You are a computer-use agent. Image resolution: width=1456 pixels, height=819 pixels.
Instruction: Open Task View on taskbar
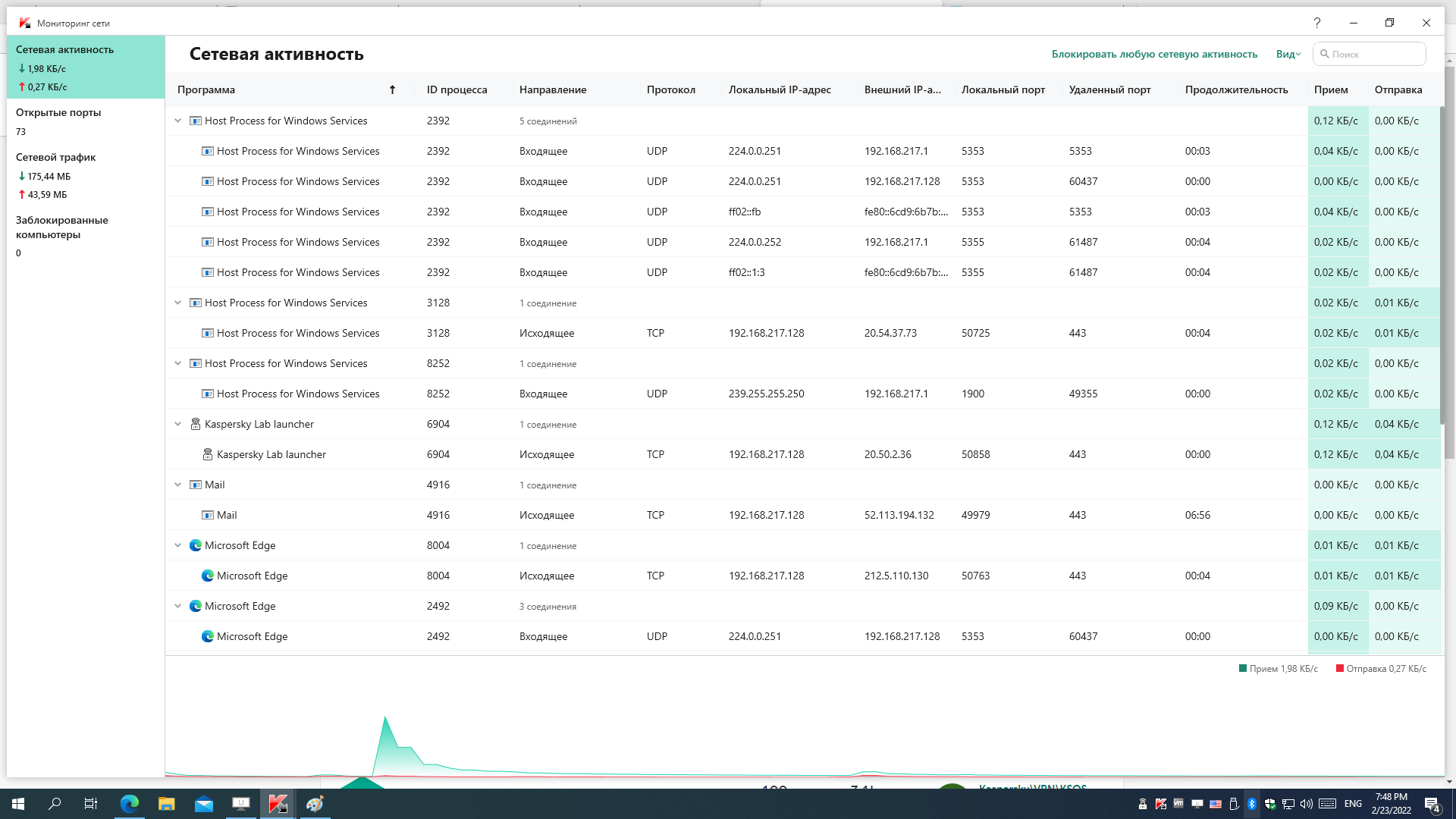pyautogui.click(x=91, y=804)
